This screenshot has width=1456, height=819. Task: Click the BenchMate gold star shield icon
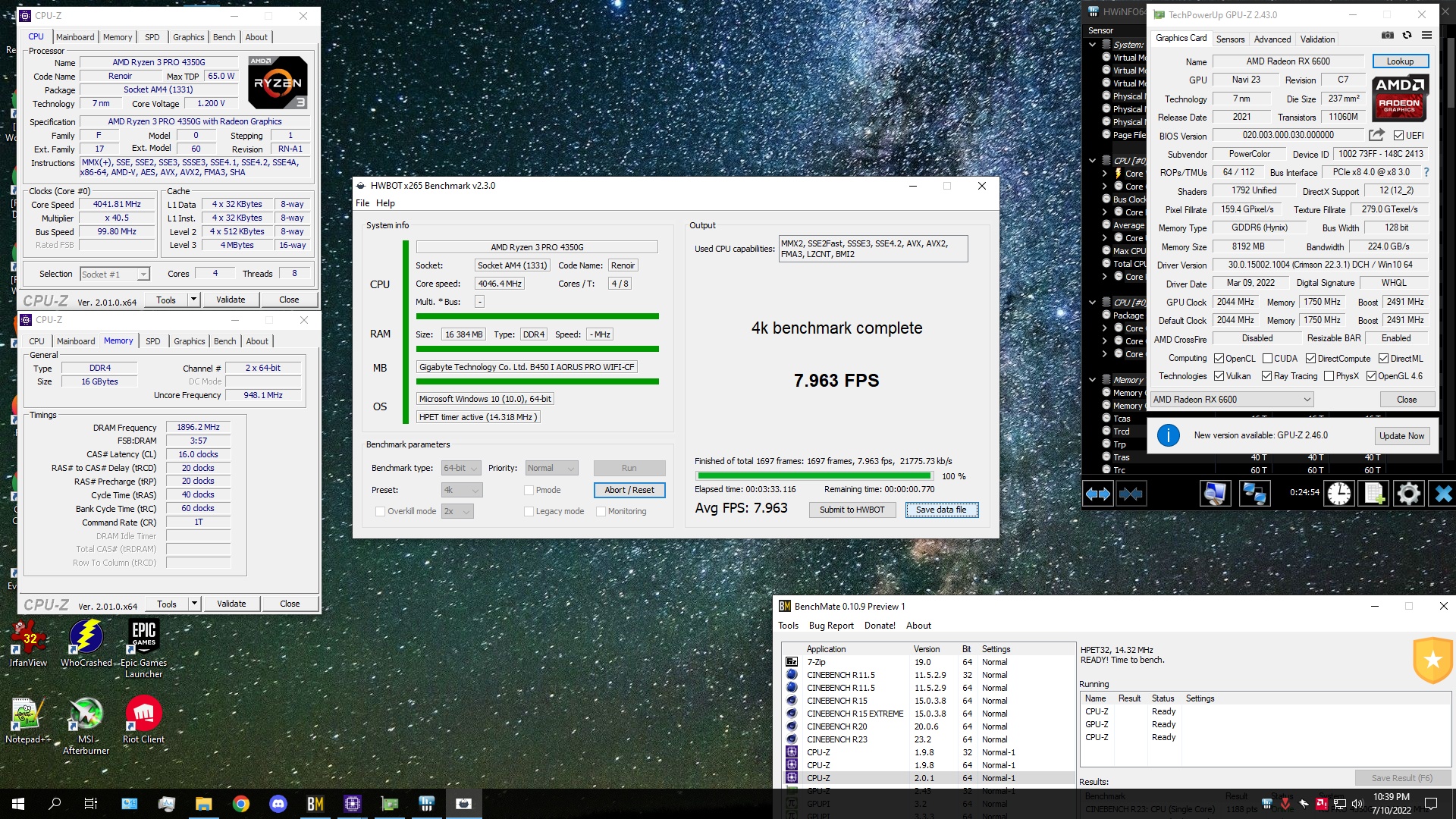(1432, 660)
